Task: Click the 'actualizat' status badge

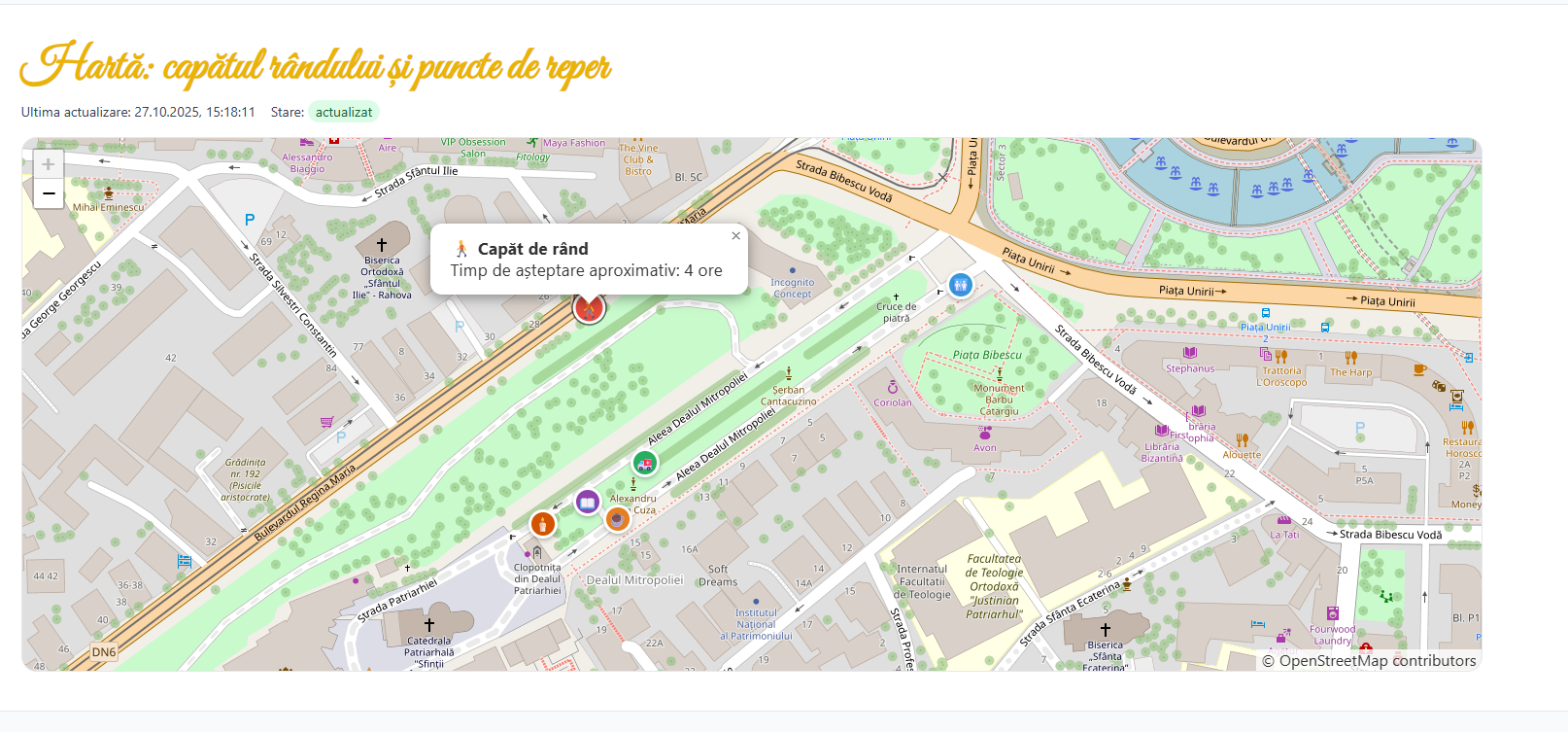Action: 343,112
